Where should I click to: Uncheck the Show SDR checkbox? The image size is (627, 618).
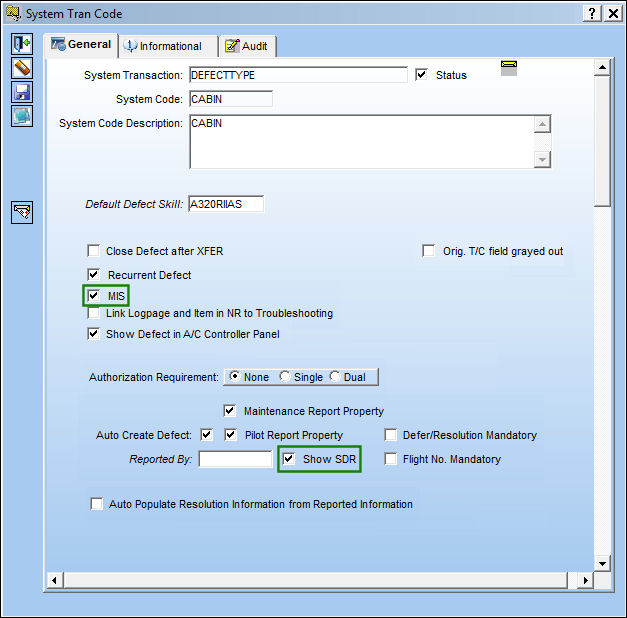[x=289, y=459]
